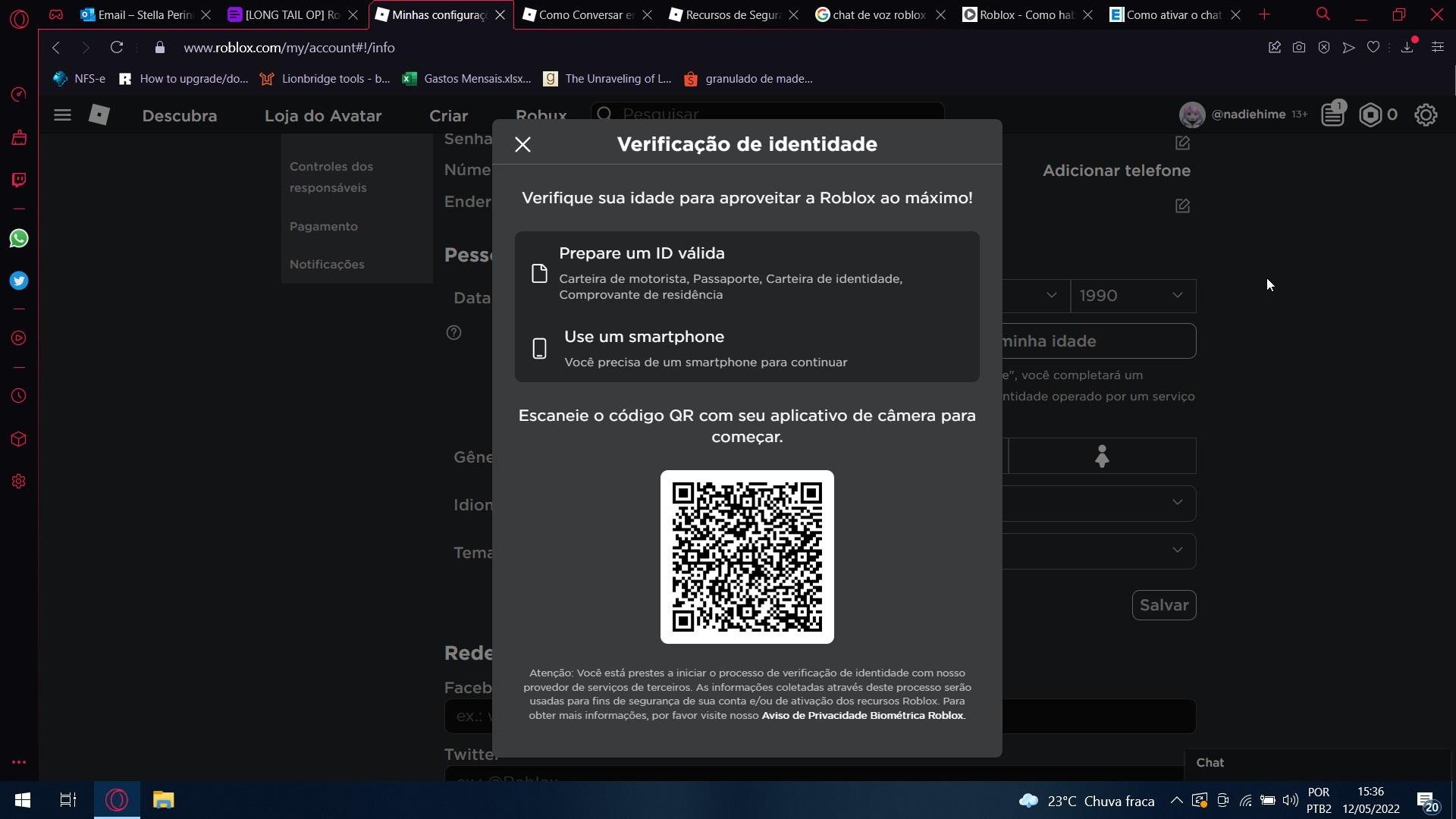Click the gender selection input field
Screen dimensions: 1456x819
coord(1102,456)
